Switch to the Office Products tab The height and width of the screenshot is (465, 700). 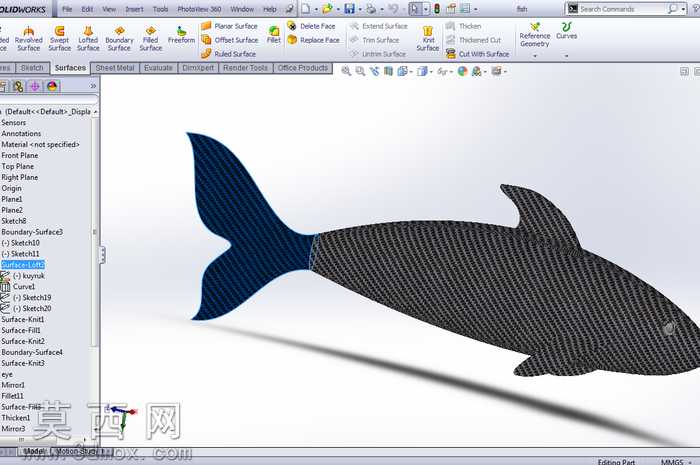(x=302, y=68)
